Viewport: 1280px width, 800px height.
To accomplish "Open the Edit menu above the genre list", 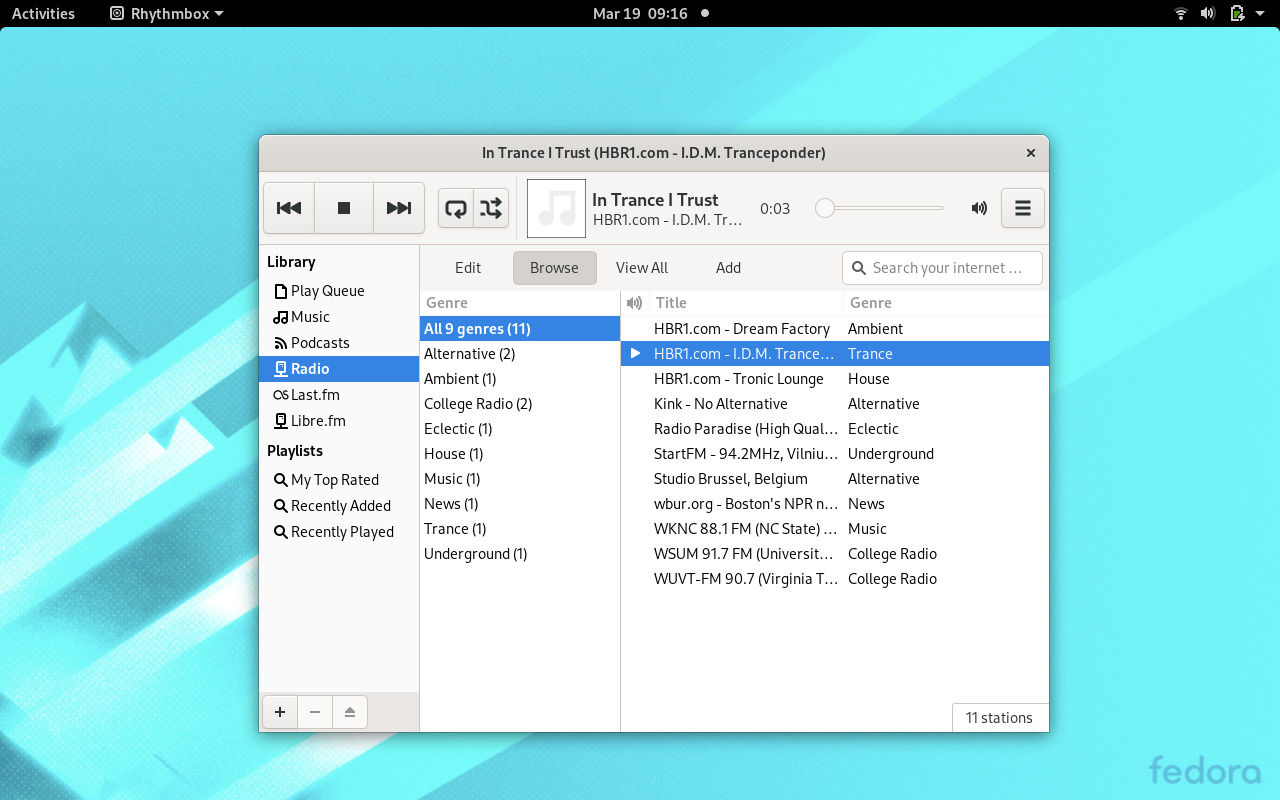I will (x=467, y=267).
